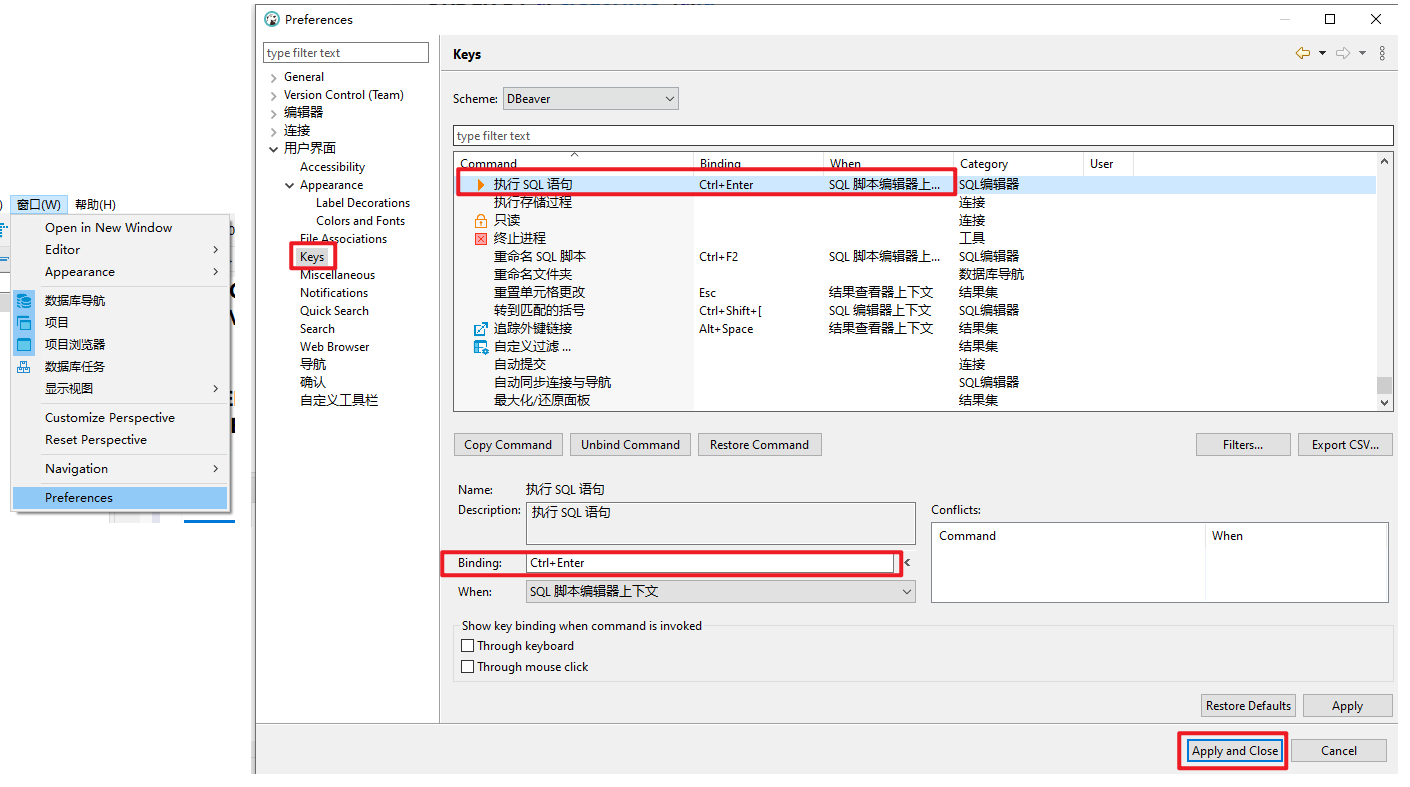Select Customize Perspective menu item
The image size is (1410, 787).
tap(120, 418)
